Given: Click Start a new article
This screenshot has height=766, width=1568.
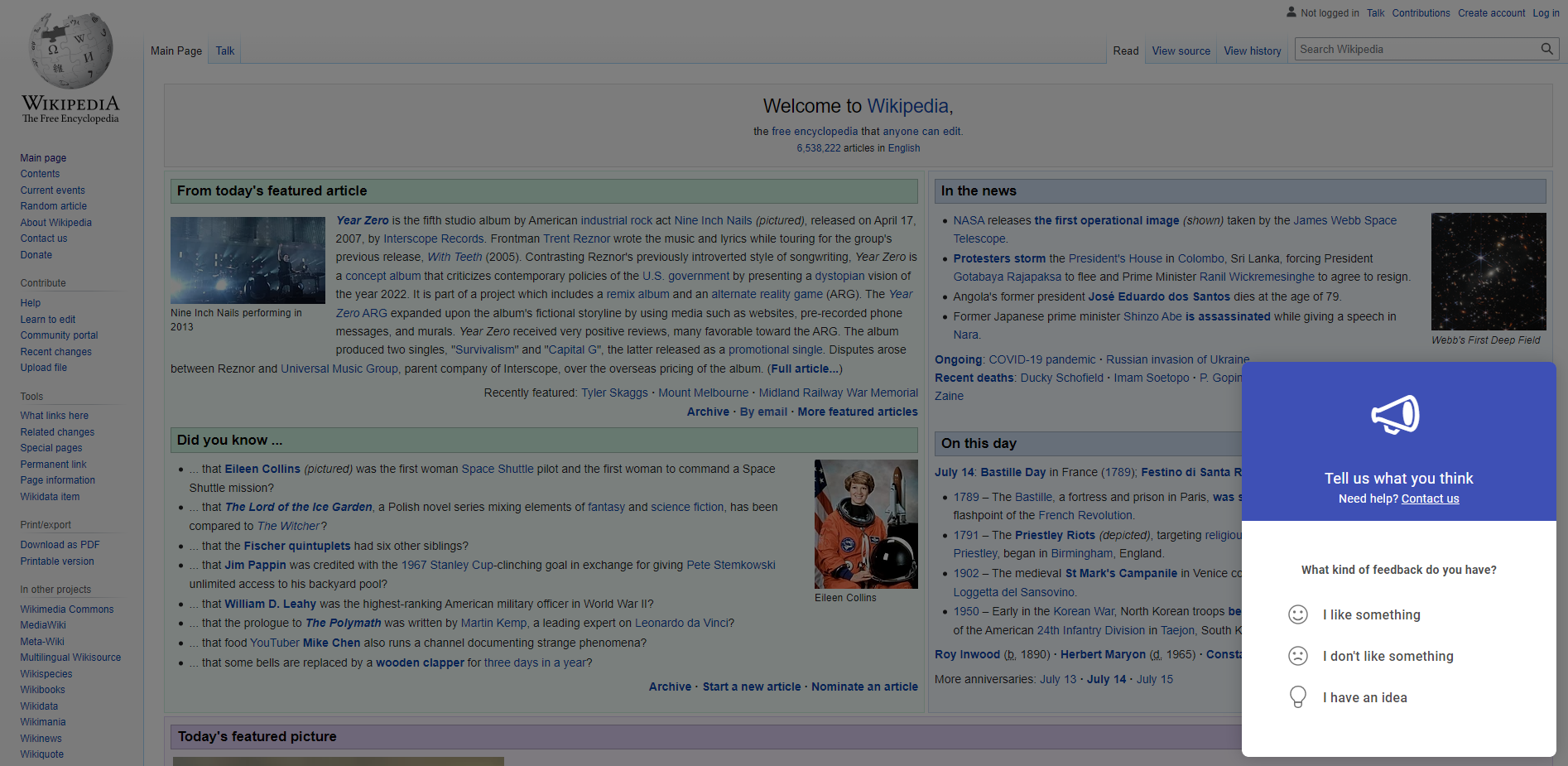Looking at the screenshot, I should coord(752,687).
